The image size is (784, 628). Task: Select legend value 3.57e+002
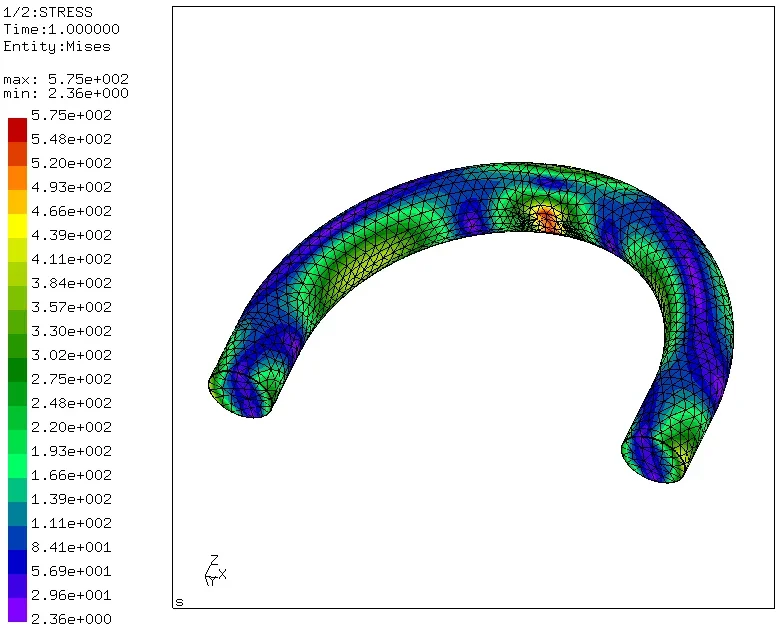tap(72, 307)
